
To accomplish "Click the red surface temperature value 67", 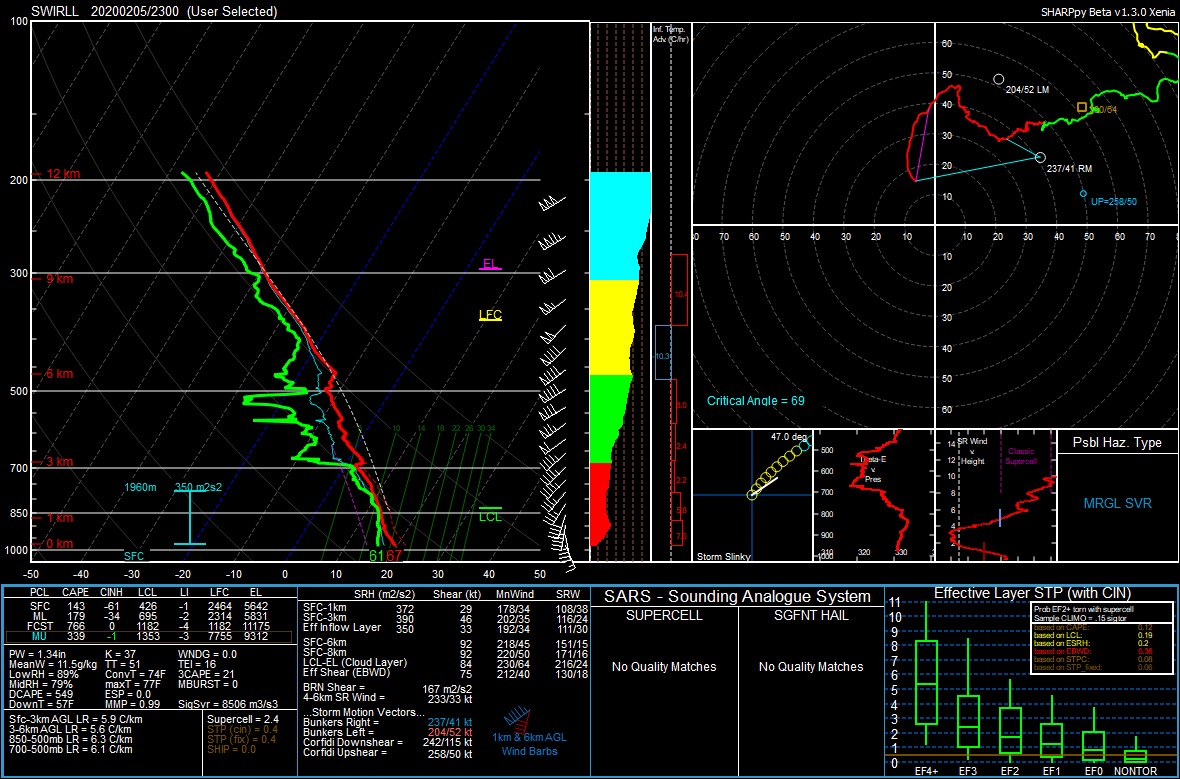I will coord(394,556).
